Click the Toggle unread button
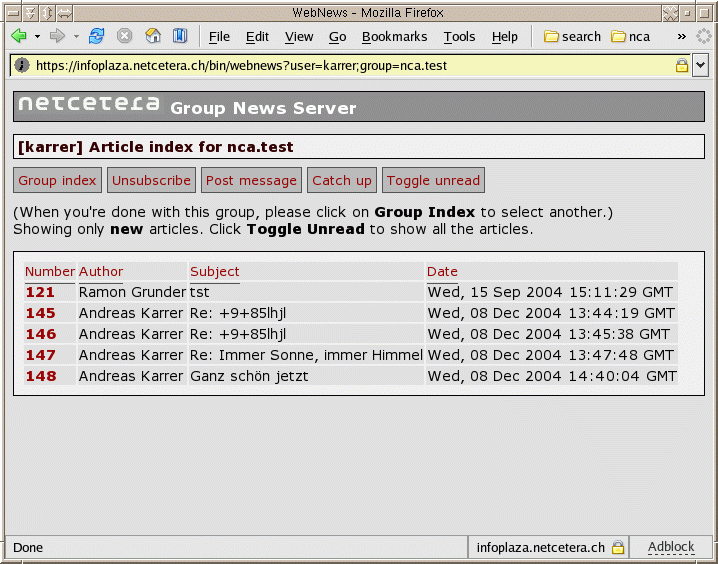The width and height of the screenshot is (718, 564). pos(433,180)
